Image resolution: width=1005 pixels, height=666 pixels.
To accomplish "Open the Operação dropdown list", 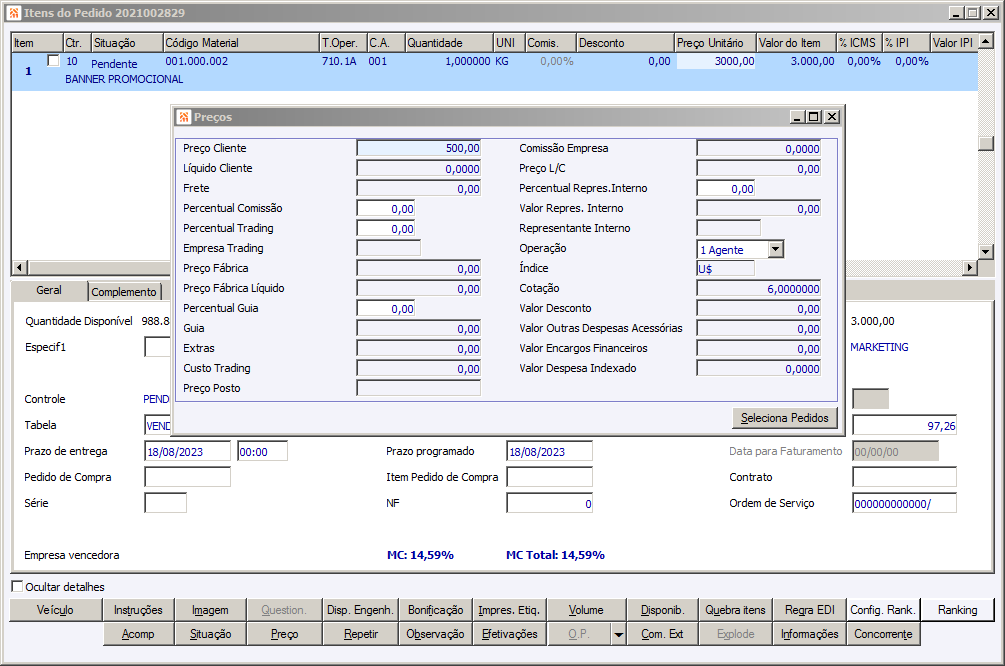I will [x=776, y=249].
